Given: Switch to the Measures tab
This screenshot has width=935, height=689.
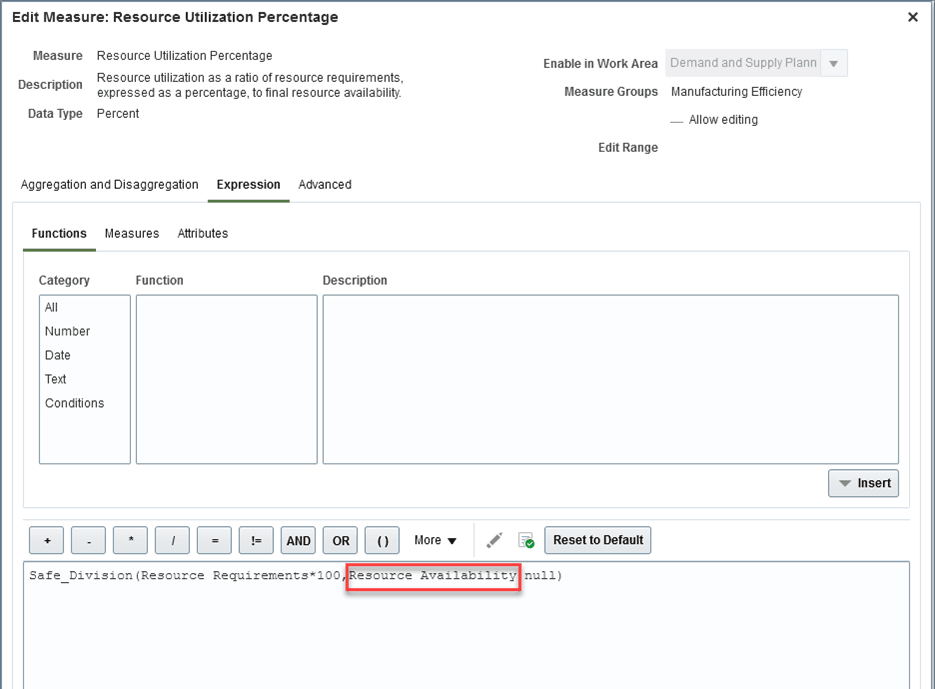Looking at the screenshot, I should pyautogui.click(x=132, y=233).
